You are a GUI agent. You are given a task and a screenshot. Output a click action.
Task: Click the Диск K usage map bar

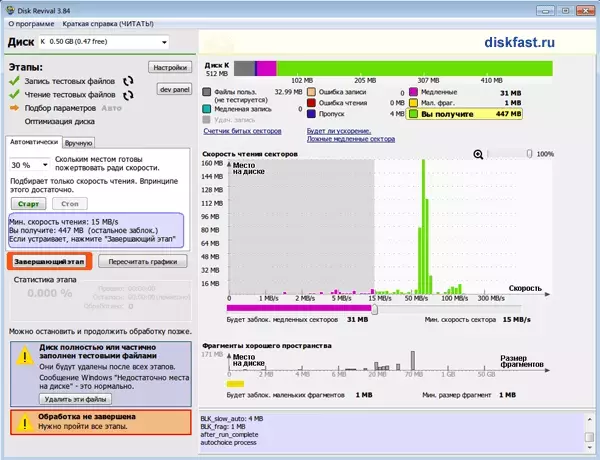click(x=393, y=68)
